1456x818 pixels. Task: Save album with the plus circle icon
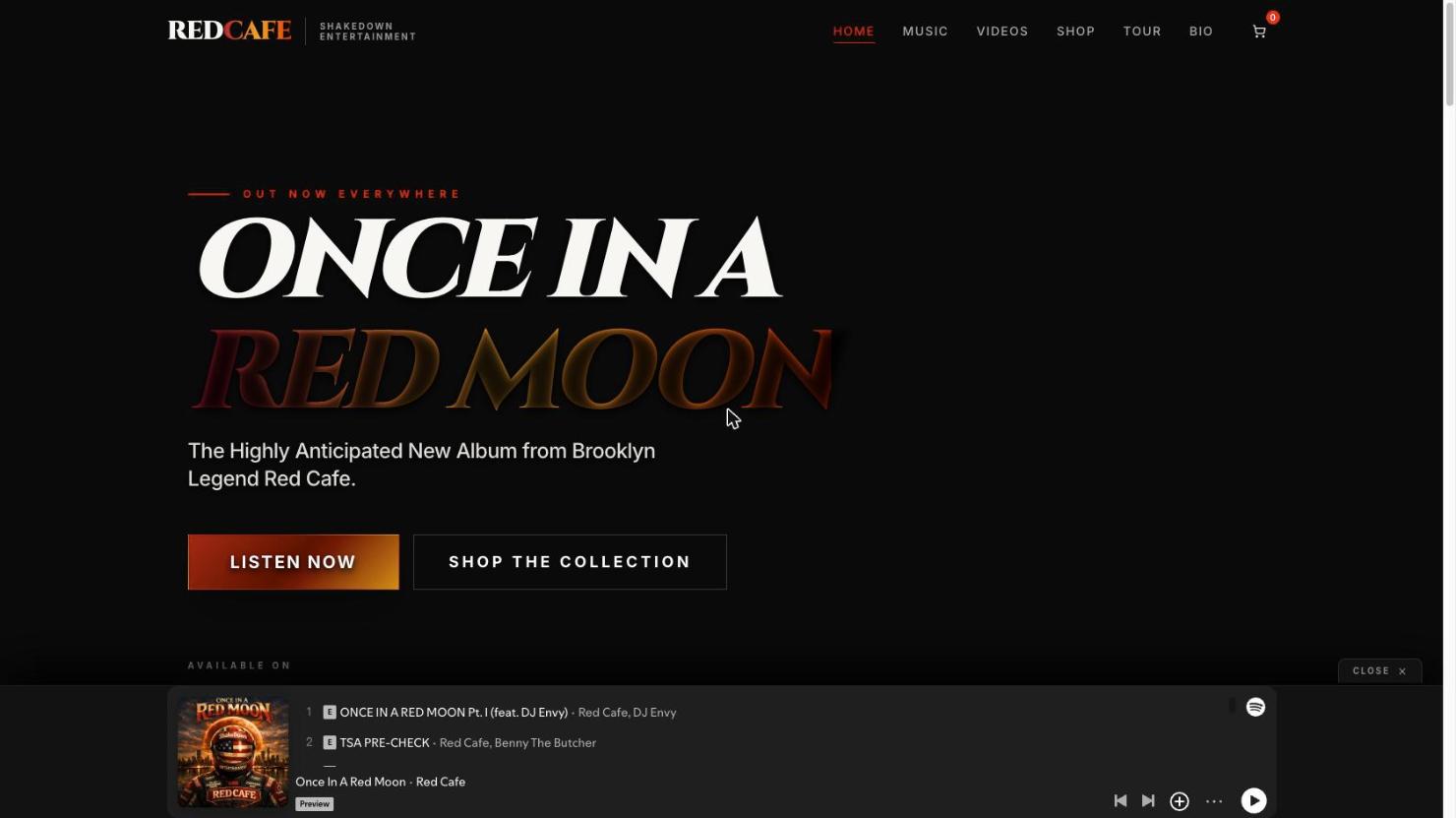tap(1180, 801)
